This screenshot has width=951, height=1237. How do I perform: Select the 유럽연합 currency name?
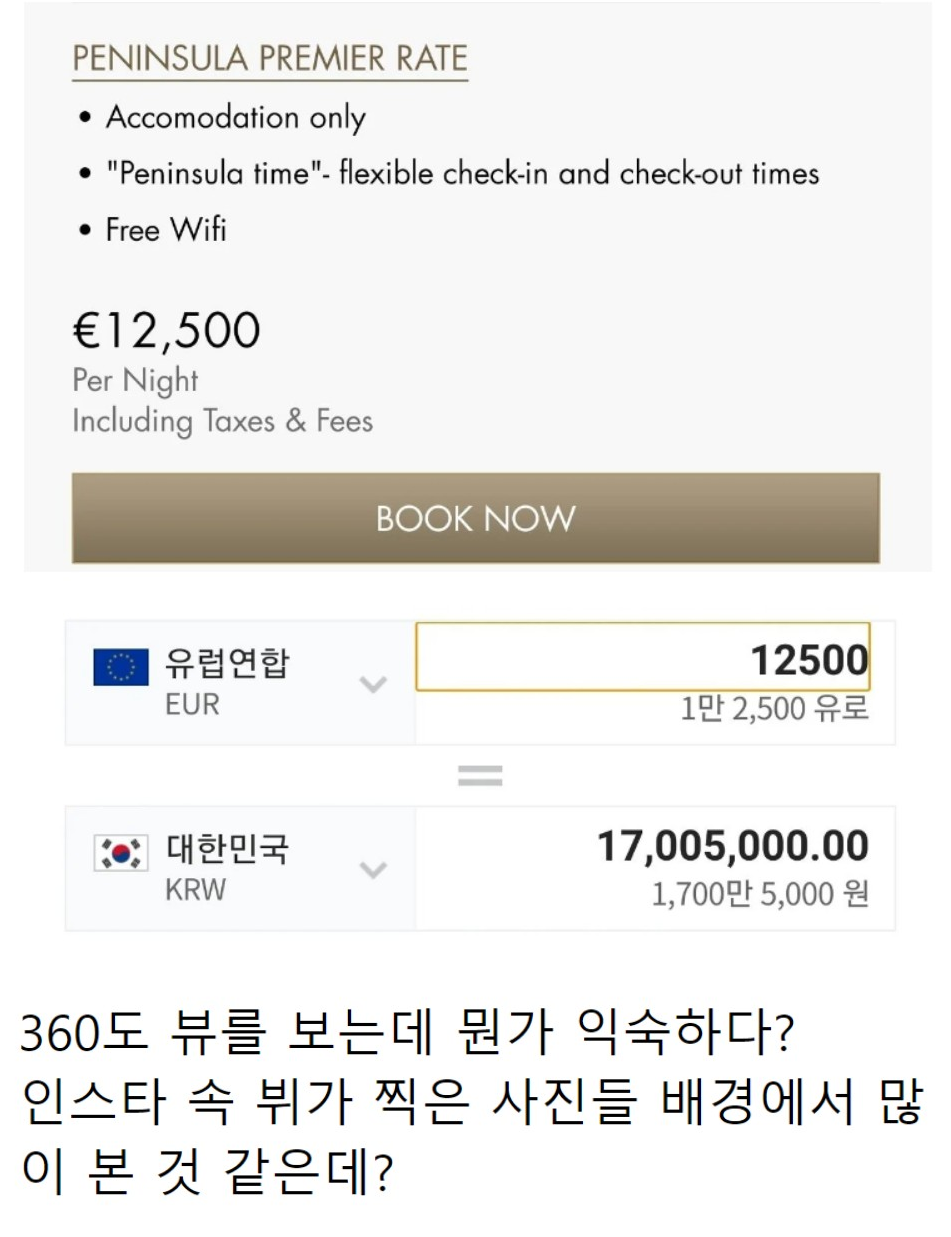pyautogui.click(x=227, y=664)
